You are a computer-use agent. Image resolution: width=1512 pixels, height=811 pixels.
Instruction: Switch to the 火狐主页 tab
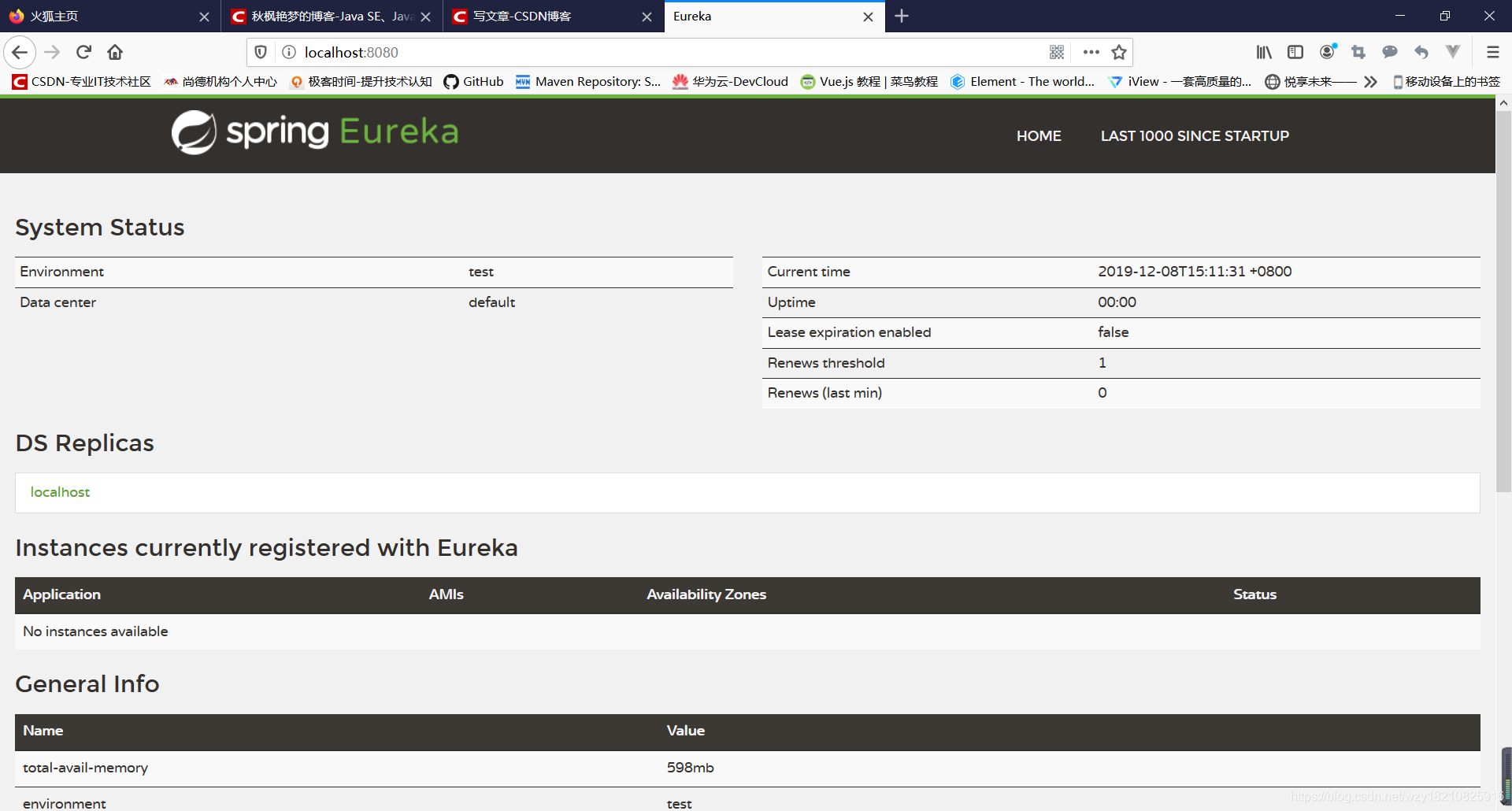pyautogui.click(x=110, y=16)
